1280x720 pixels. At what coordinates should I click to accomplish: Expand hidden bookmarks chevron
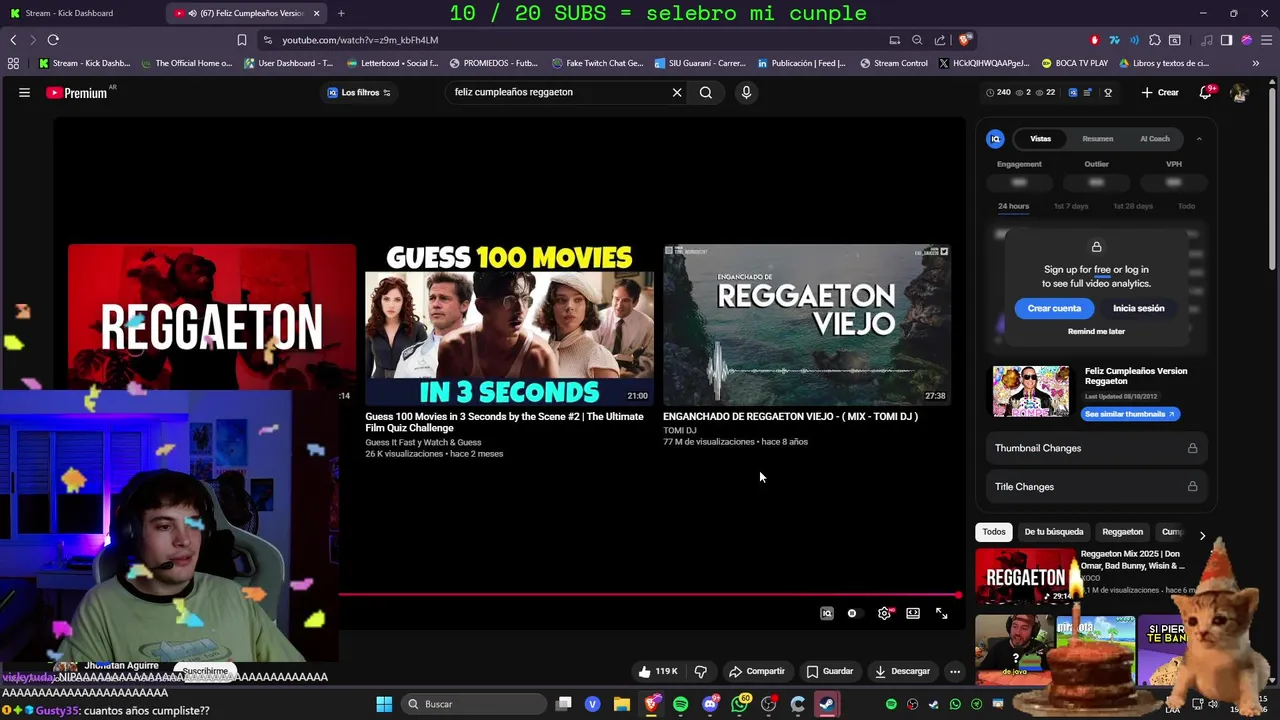tap(1256, 63)
